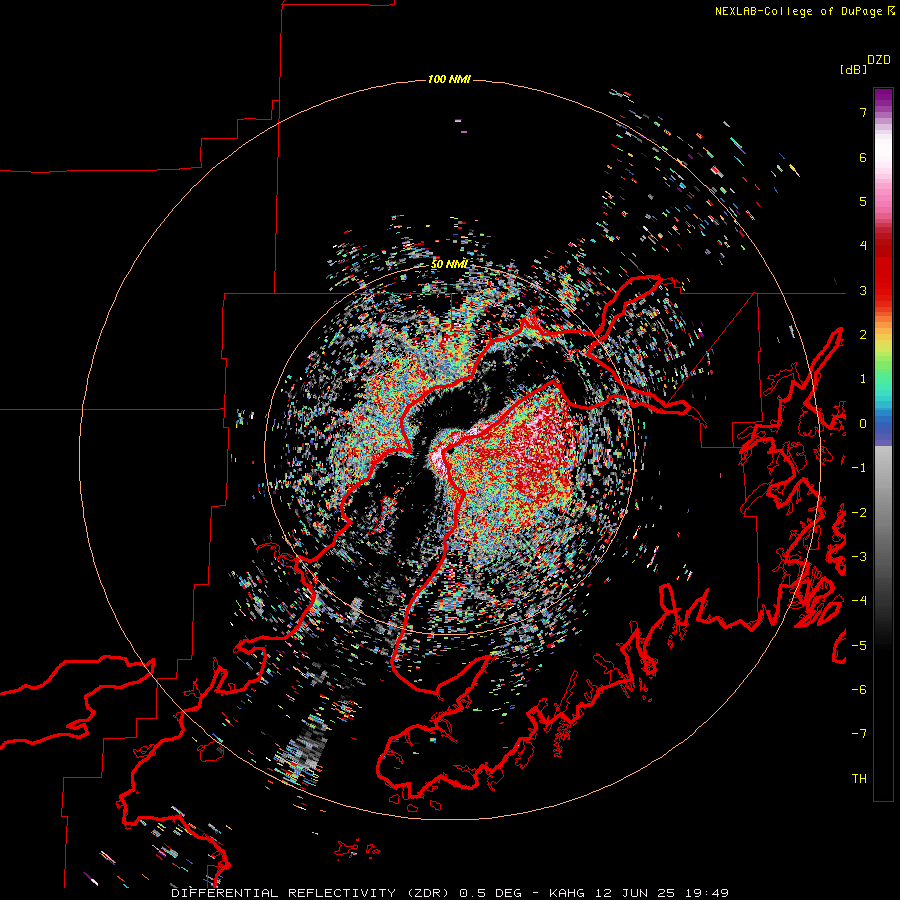Click the 0.5 DEG elevation text

coord(491,893)
